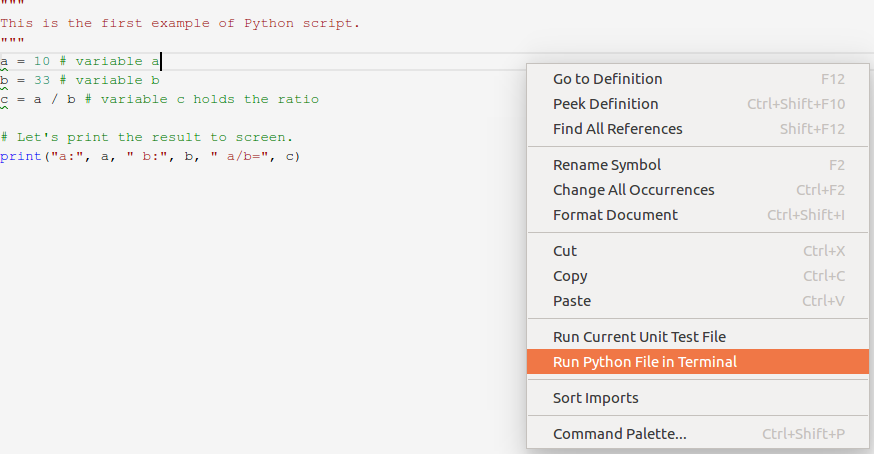Run Current Unit Test File

click(x=639, y=337)
